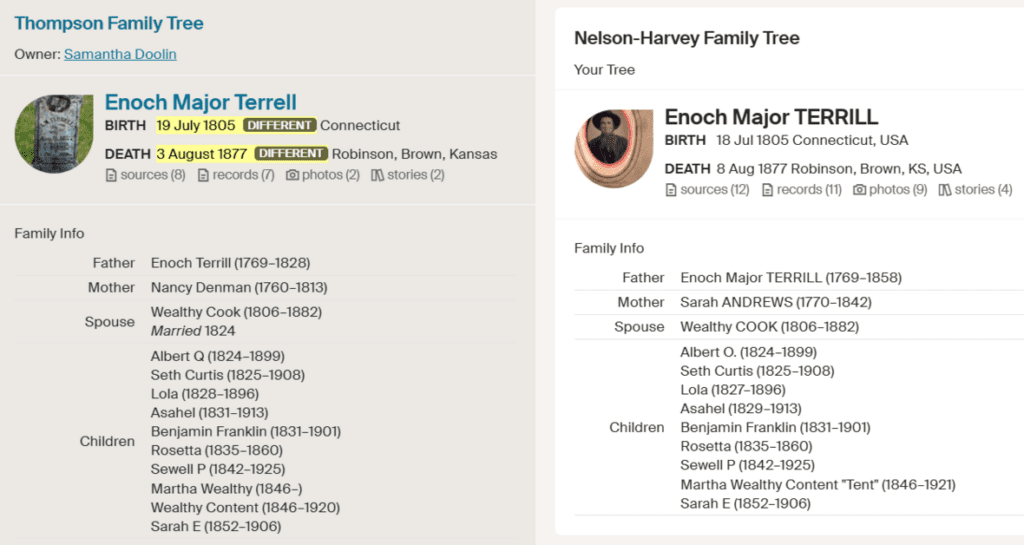Click the DIFFERENT badge beside birth date
The image size is (1024, 545).
pyautogui.click(x=279, y=126)
